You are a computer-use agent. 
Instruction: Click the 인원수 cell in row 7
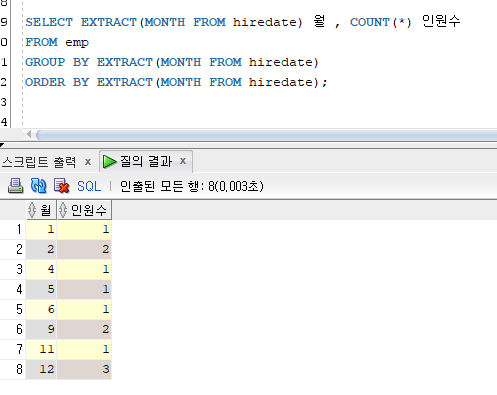click(84, 349)
